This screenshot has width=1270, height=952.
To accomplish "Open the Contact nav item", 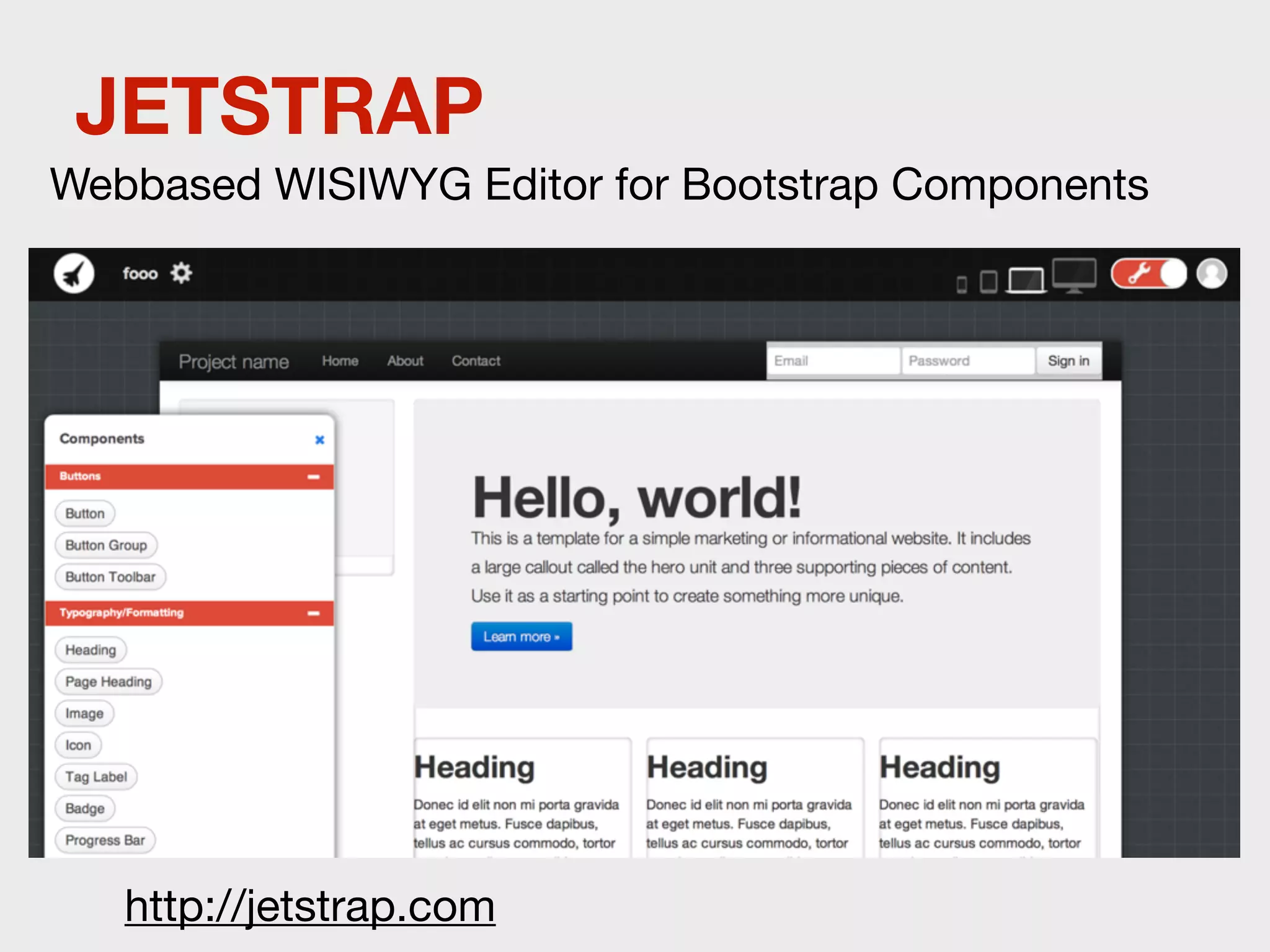I will (x=476, y=361).
